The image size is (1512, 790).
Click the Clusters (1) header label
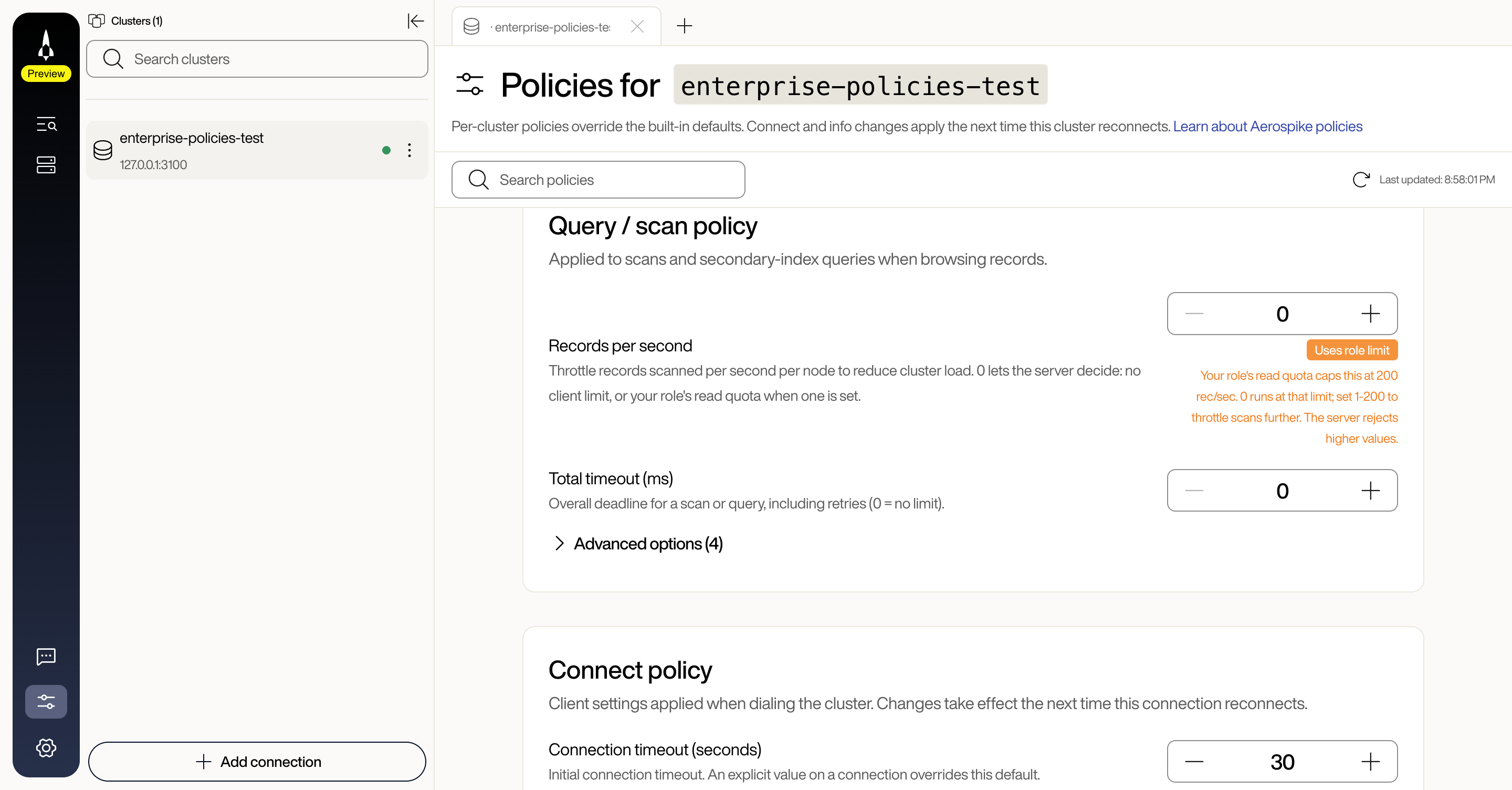point(136,21)
